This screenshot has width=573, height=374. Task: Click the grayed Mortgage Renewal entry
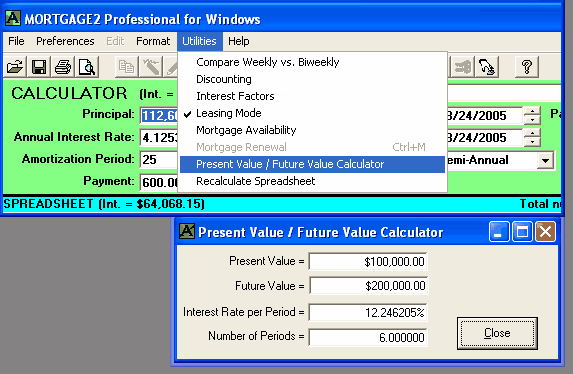point(312,147)
